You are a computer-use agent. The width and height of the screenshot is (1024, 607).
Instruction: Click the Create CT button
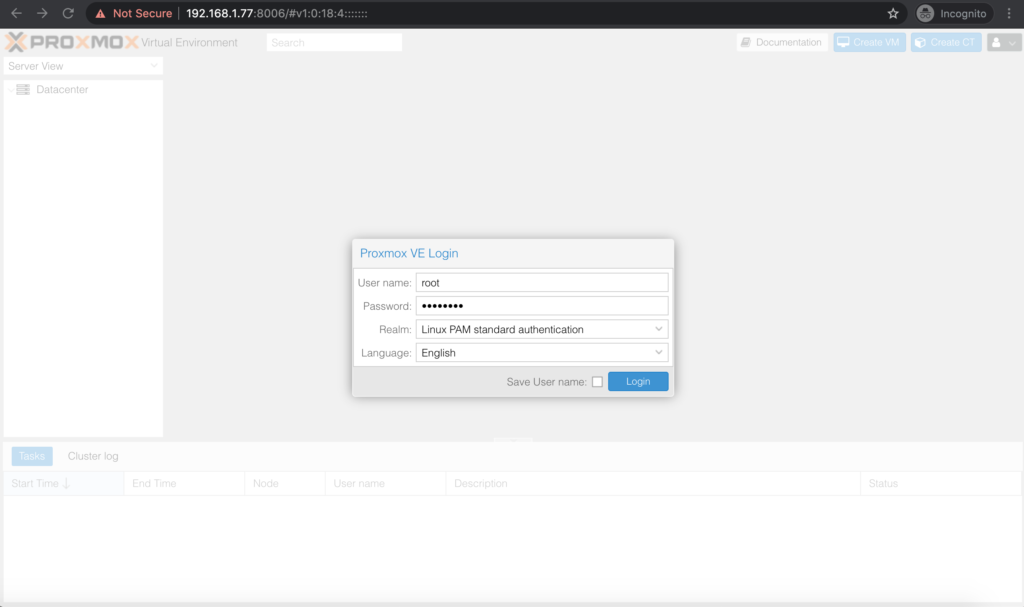click(946, 42)
